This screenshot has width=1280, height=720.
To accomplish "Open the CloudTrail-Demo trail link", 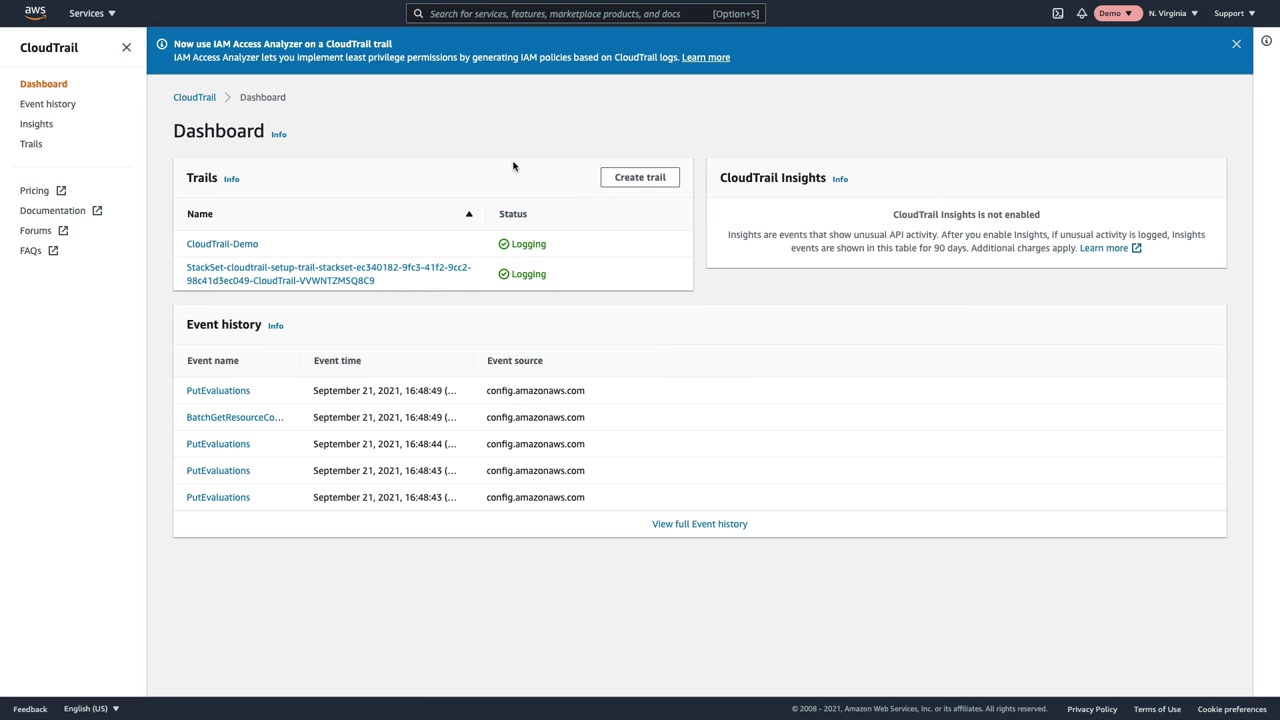I will point(222,244).
